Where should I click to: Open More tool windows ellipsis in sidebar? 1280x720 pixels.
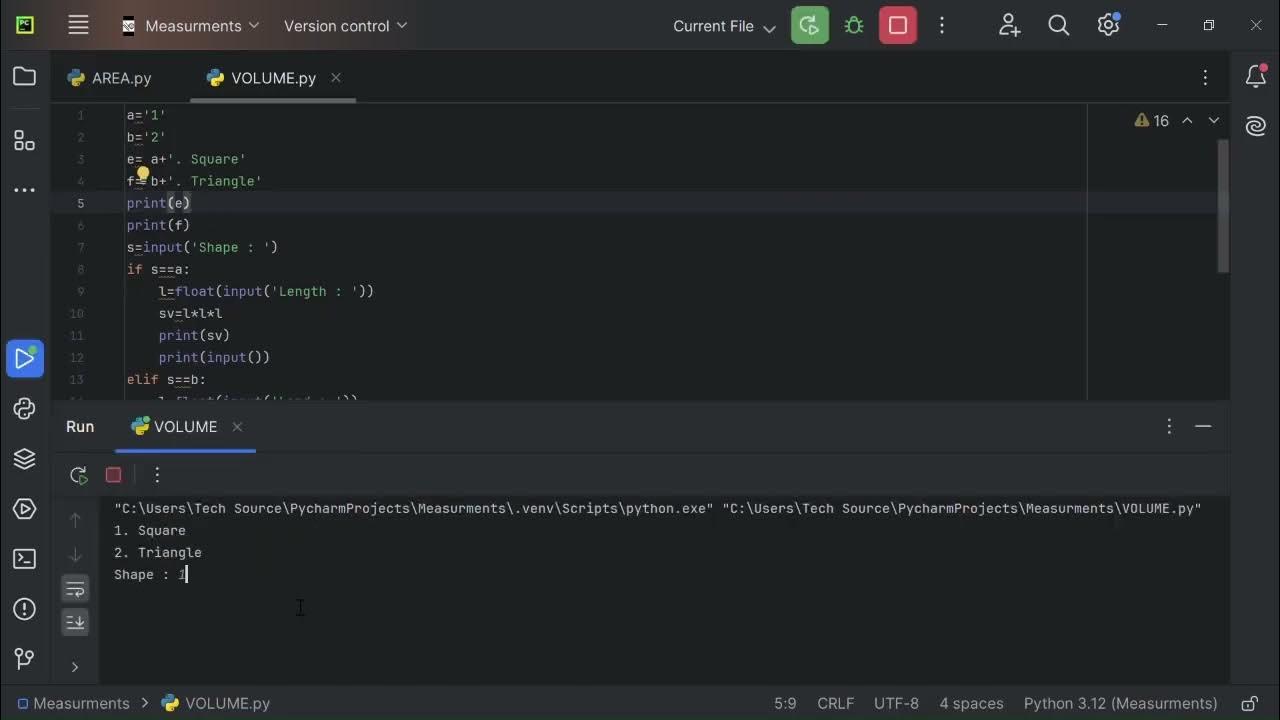[25, 190]
